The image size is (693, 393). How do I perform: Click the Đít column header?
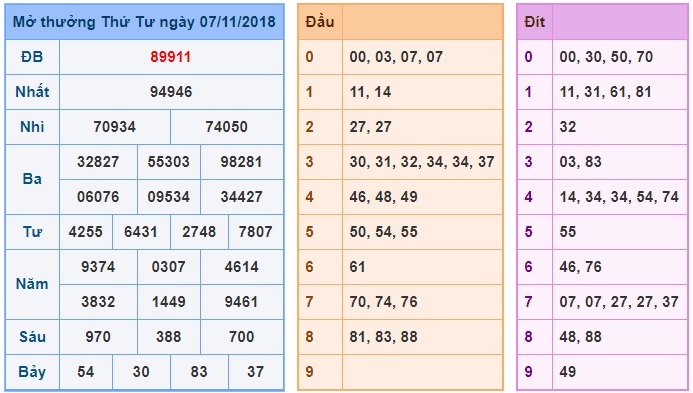534,22
